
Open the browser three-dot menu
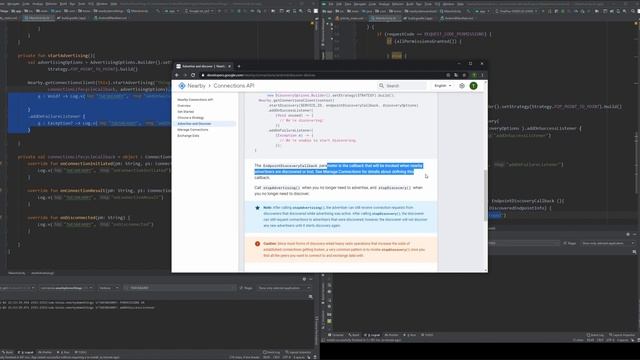pos(482,75)
